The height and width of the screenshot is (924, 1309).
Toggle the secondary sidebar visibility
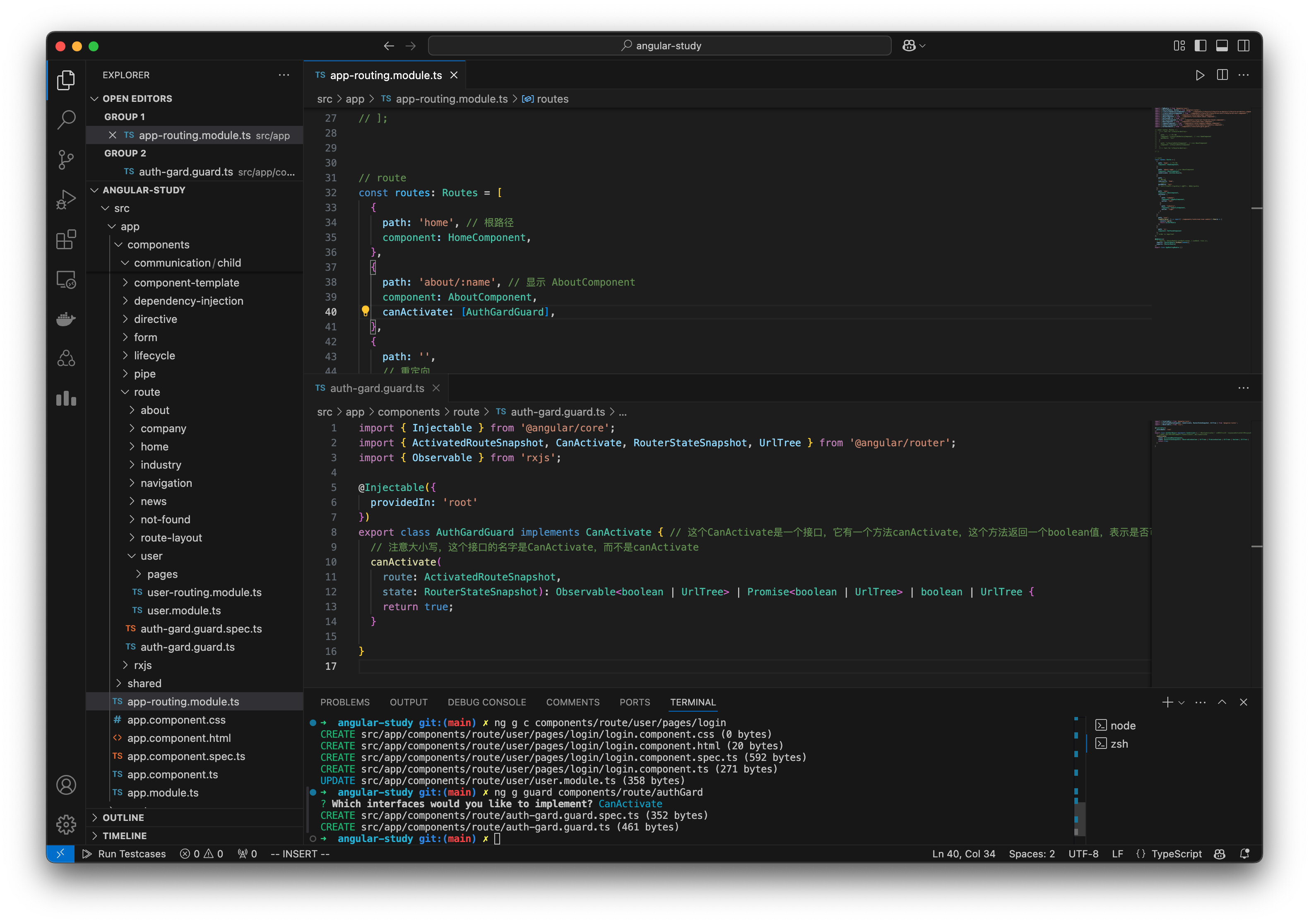point(1244,46)
